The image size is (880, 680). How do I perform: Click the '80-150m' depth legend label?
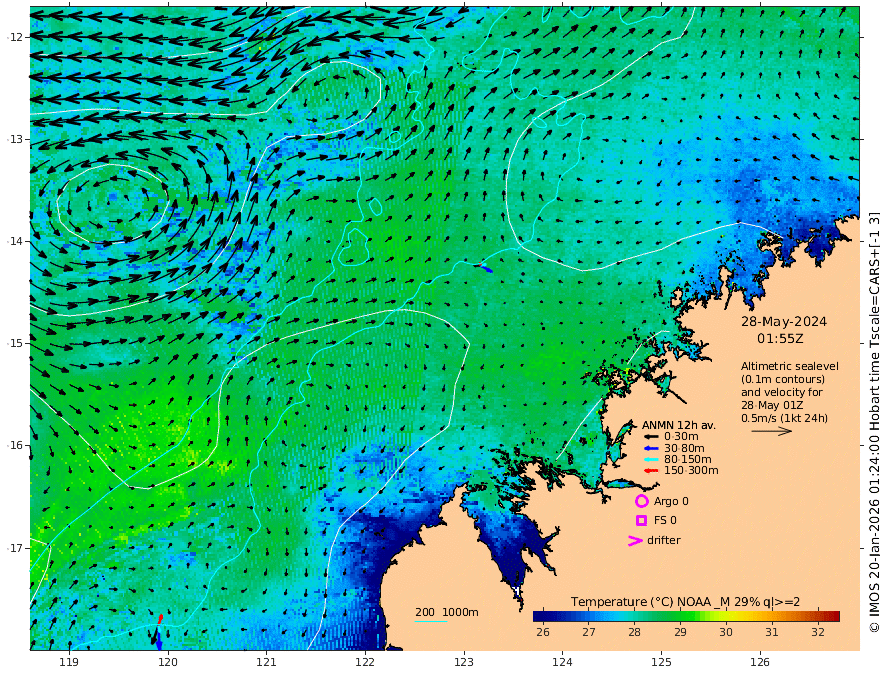tap(688, 460)
